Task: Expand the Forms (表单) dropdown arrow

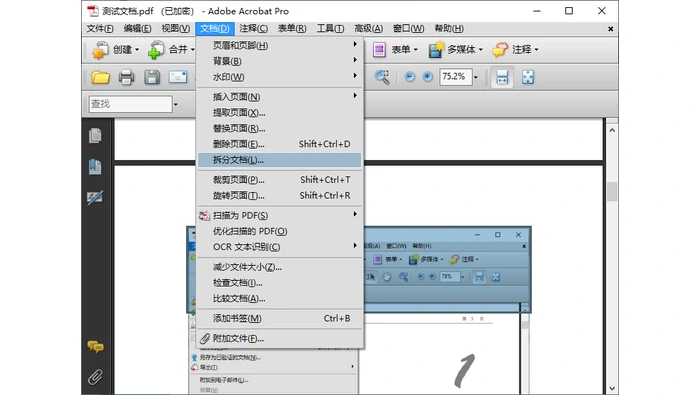Action: (x=416, y=50)
